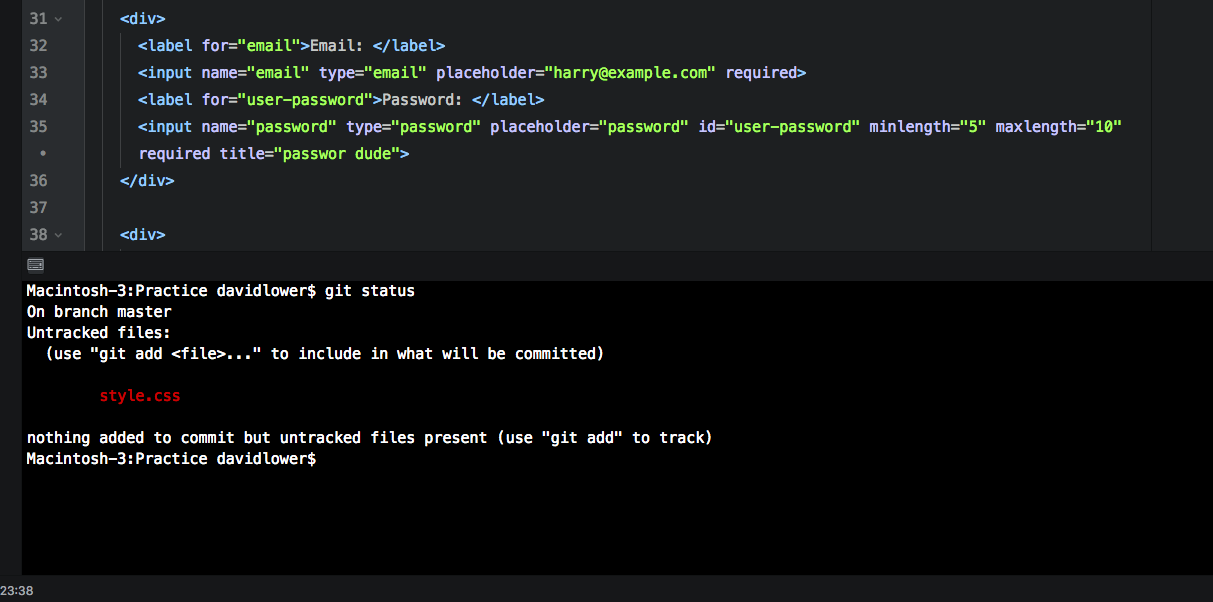Click the soft-wrap dot marker in the gutter
Image resolution: width=1213 pixels, height=602 pixels.
click(43, 154)
